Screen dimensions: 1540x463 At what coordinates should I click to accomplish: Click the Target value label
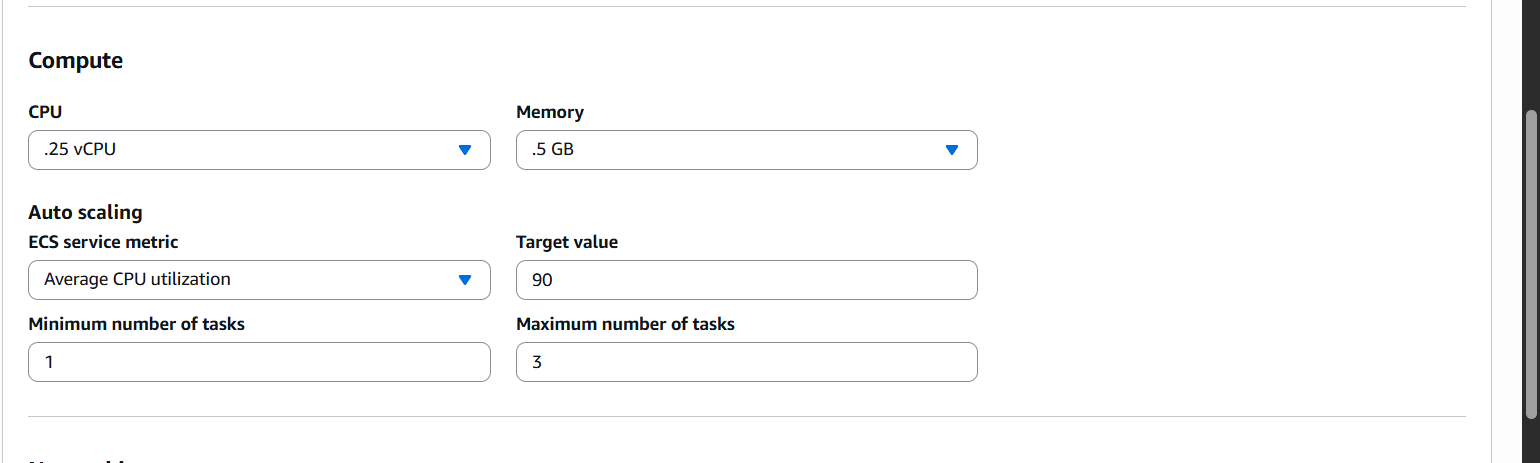[x=566, y=242]
